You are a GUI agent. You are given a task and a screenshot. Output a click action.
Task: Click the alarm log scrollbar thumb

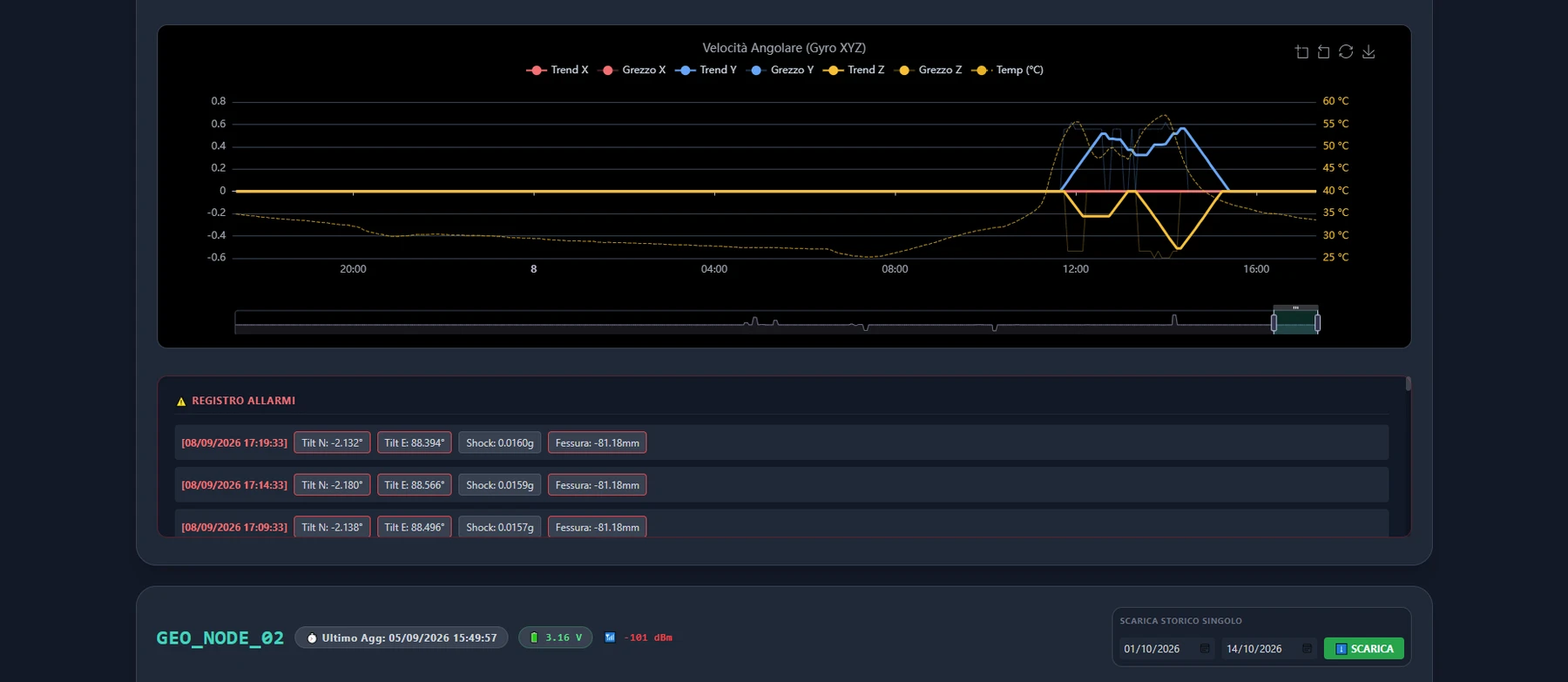point(1408,383)
